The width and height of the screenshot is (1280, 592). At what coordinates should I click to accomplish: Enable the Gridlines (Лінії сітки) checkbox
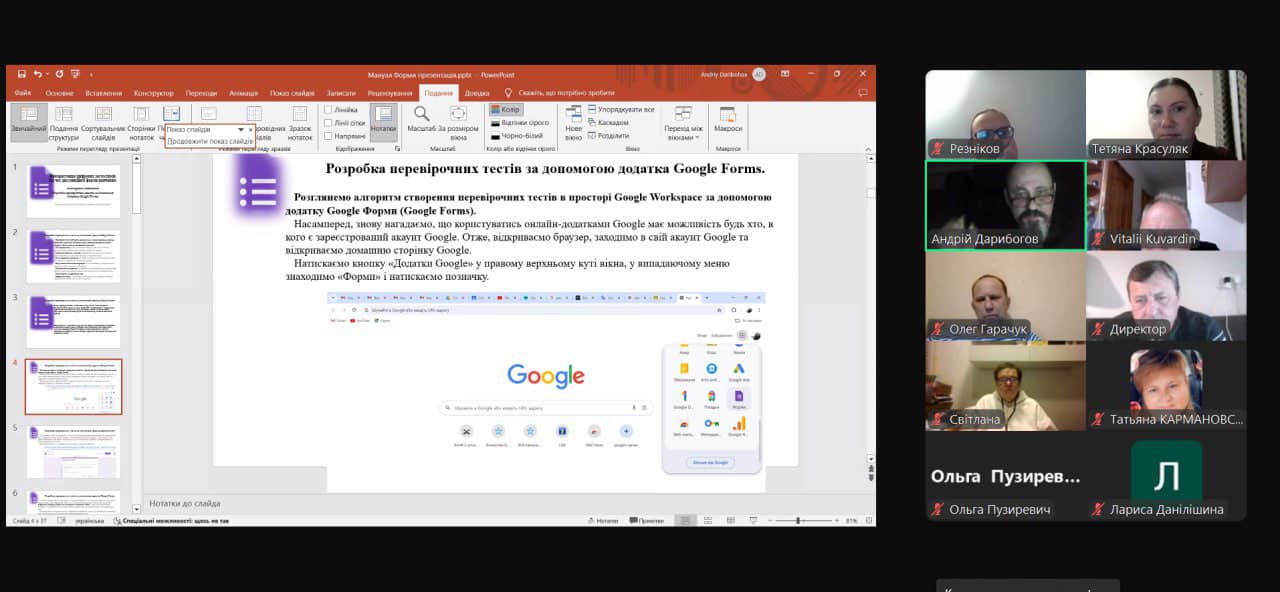point(328,123)
